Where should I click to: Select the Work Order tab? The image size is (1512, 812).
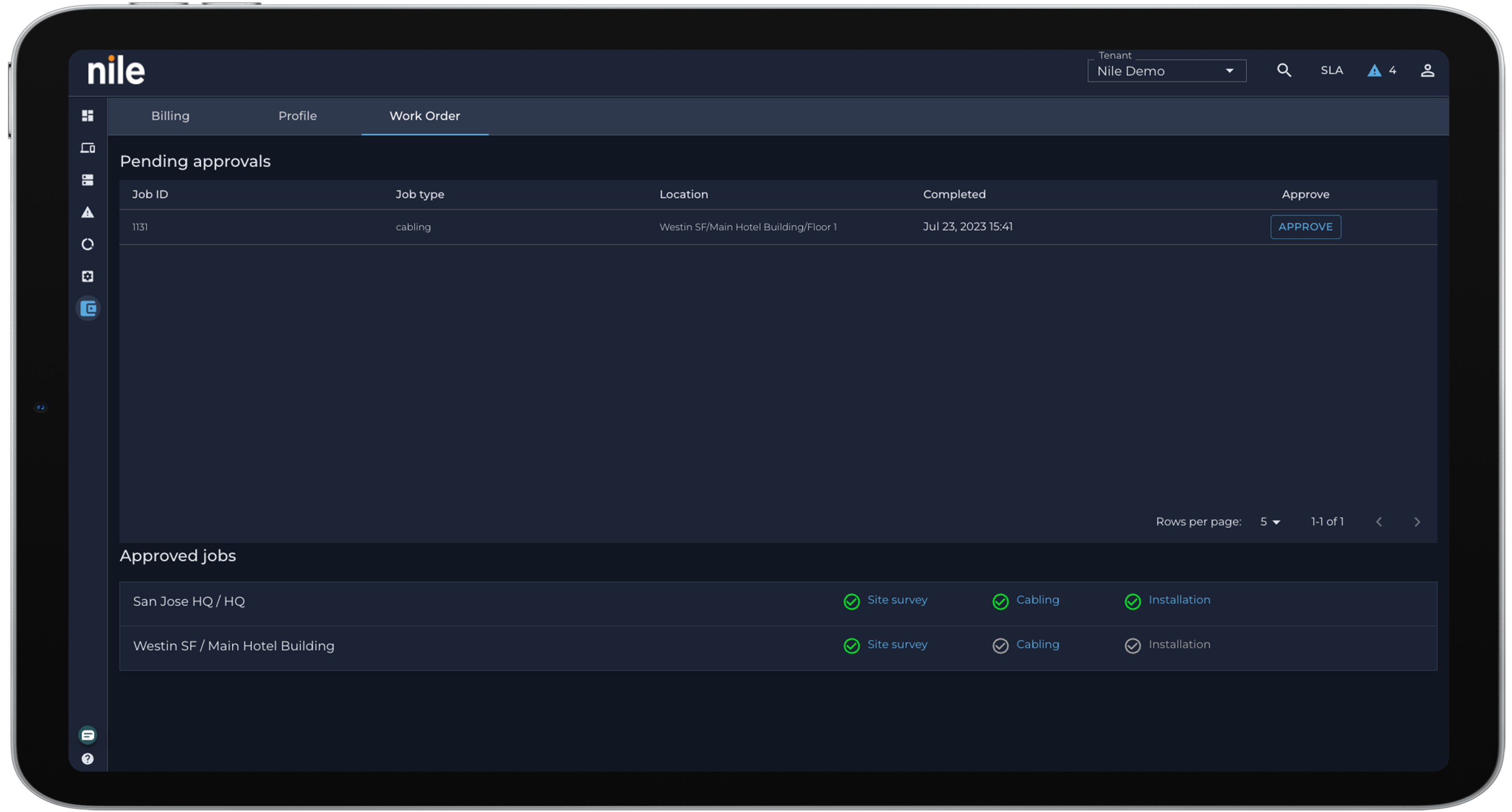point(425,116)
